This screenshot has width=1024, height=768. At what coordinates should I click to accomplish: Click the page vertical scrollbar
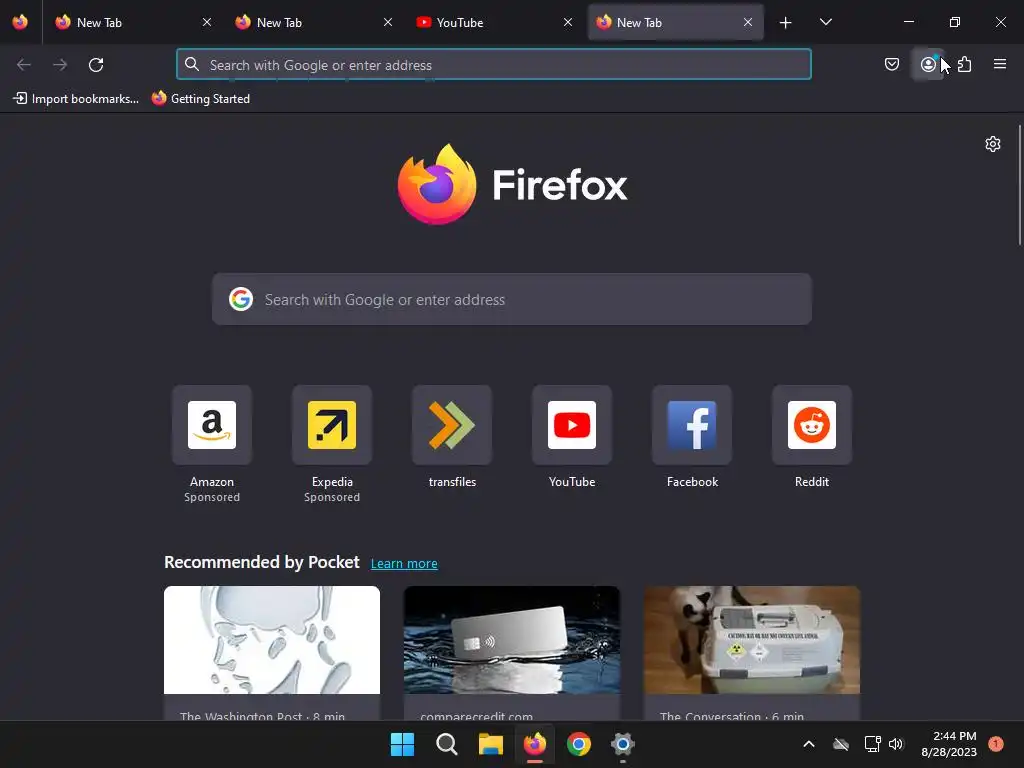1019,185
